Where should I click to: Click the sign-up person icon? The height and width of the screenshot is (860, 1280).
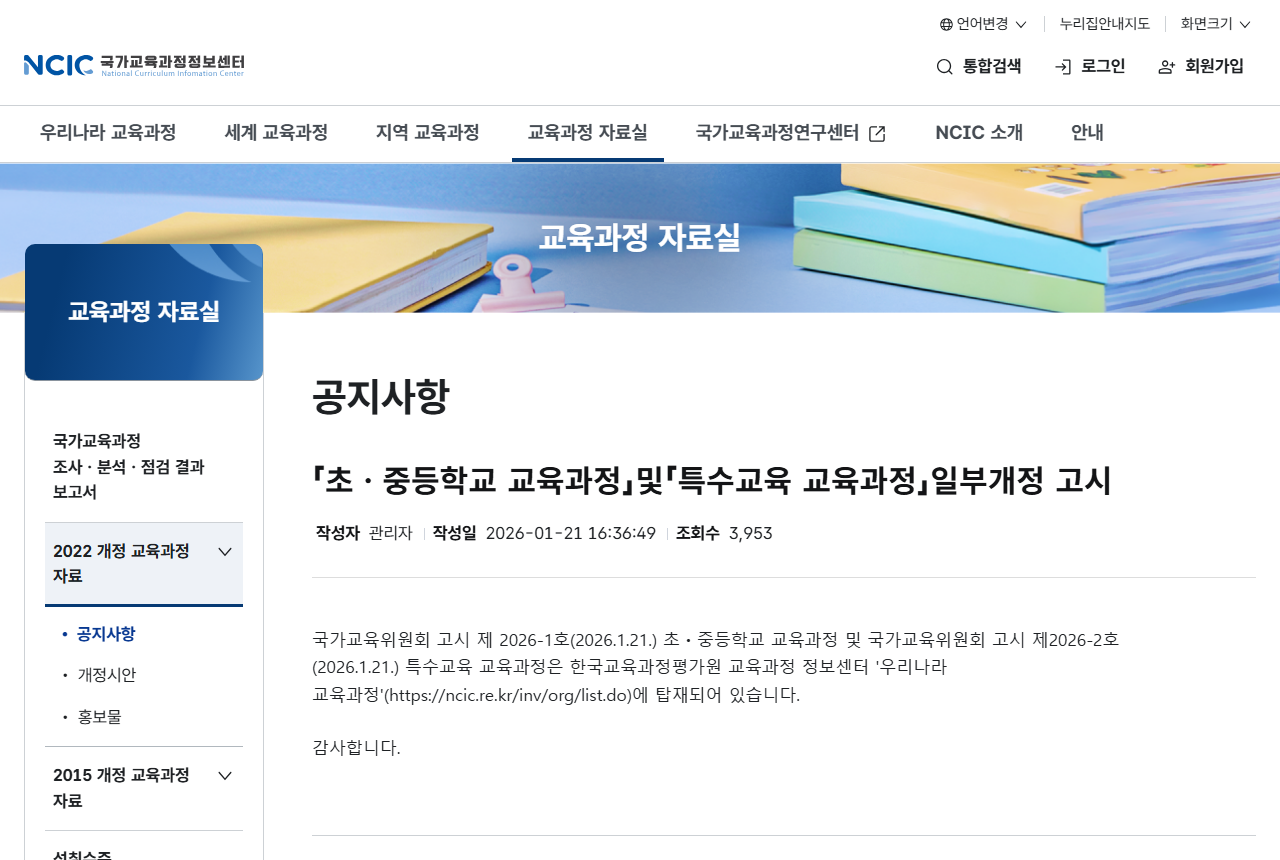click(1167, 67)
